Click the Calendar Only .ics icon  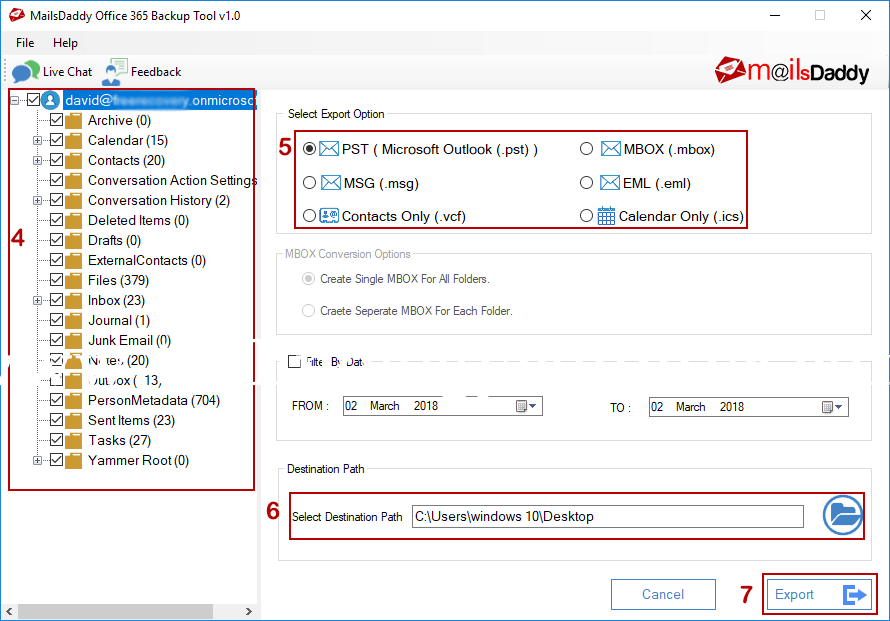606,216
